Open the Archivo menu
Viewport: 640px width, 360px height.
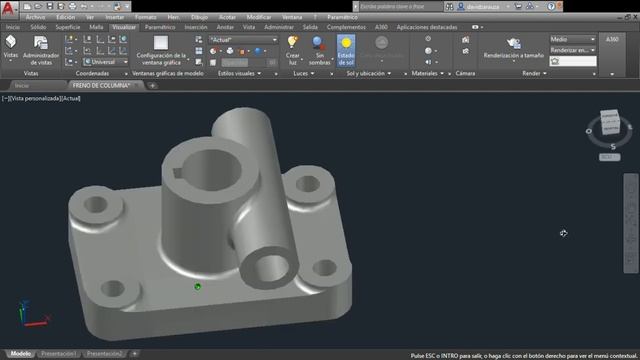point(36,17)
